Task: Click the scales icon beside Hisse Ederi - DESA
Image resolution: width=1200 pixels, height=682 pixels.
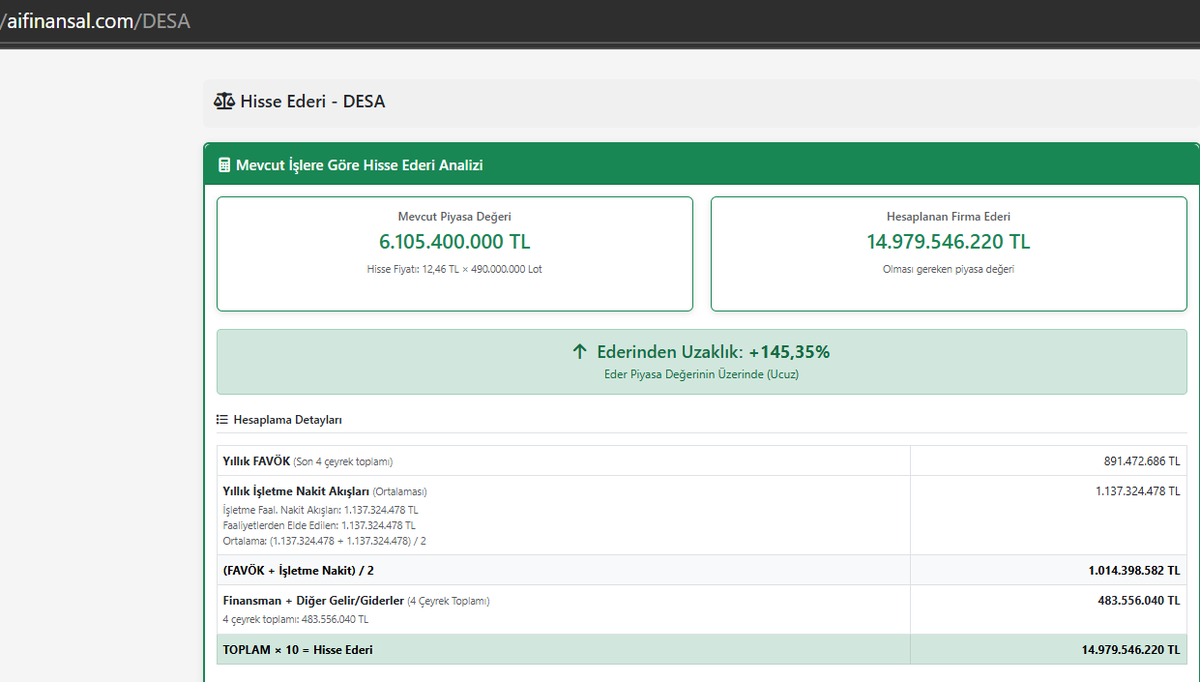Action: pos(225,101)
